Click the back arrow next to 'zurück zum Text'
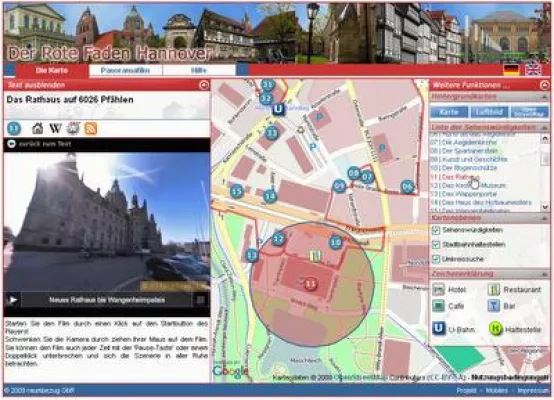This screenshot has height=400, width=554. point(12,144)
